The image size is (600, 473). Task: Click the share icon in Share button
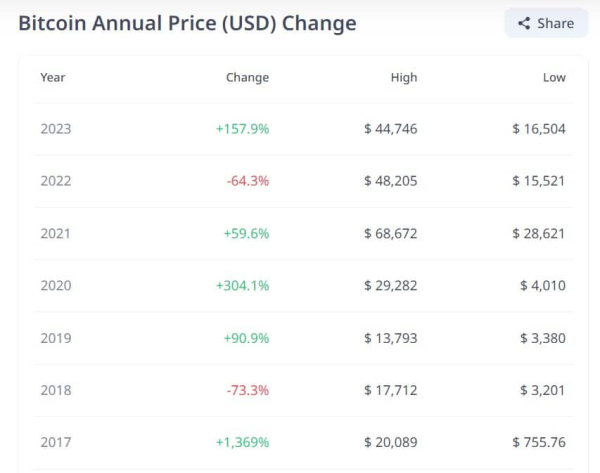(524, 23)
